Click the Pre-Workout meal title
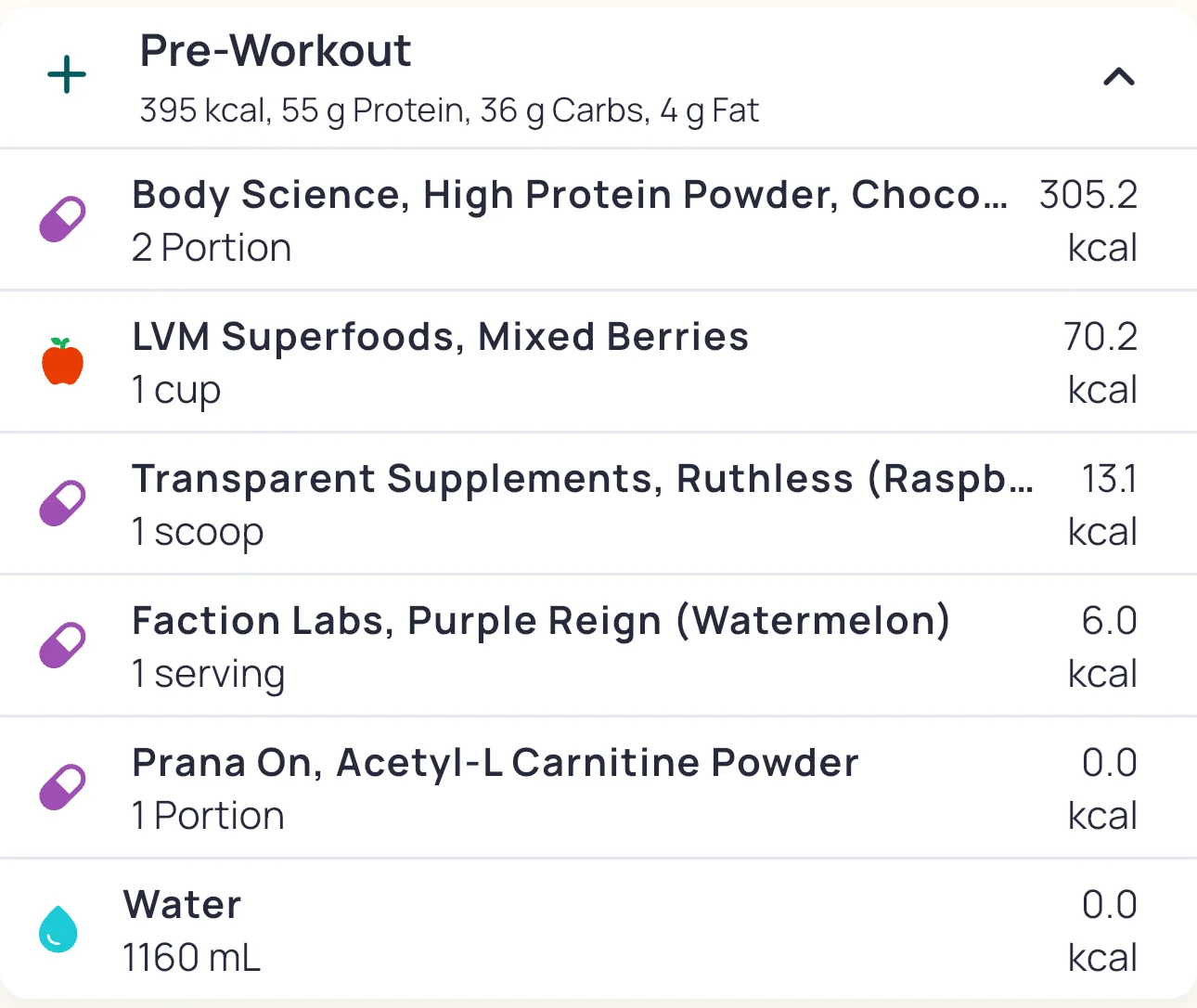The height and width of the screenshot is (1008, 1197). tap(275, 51)
